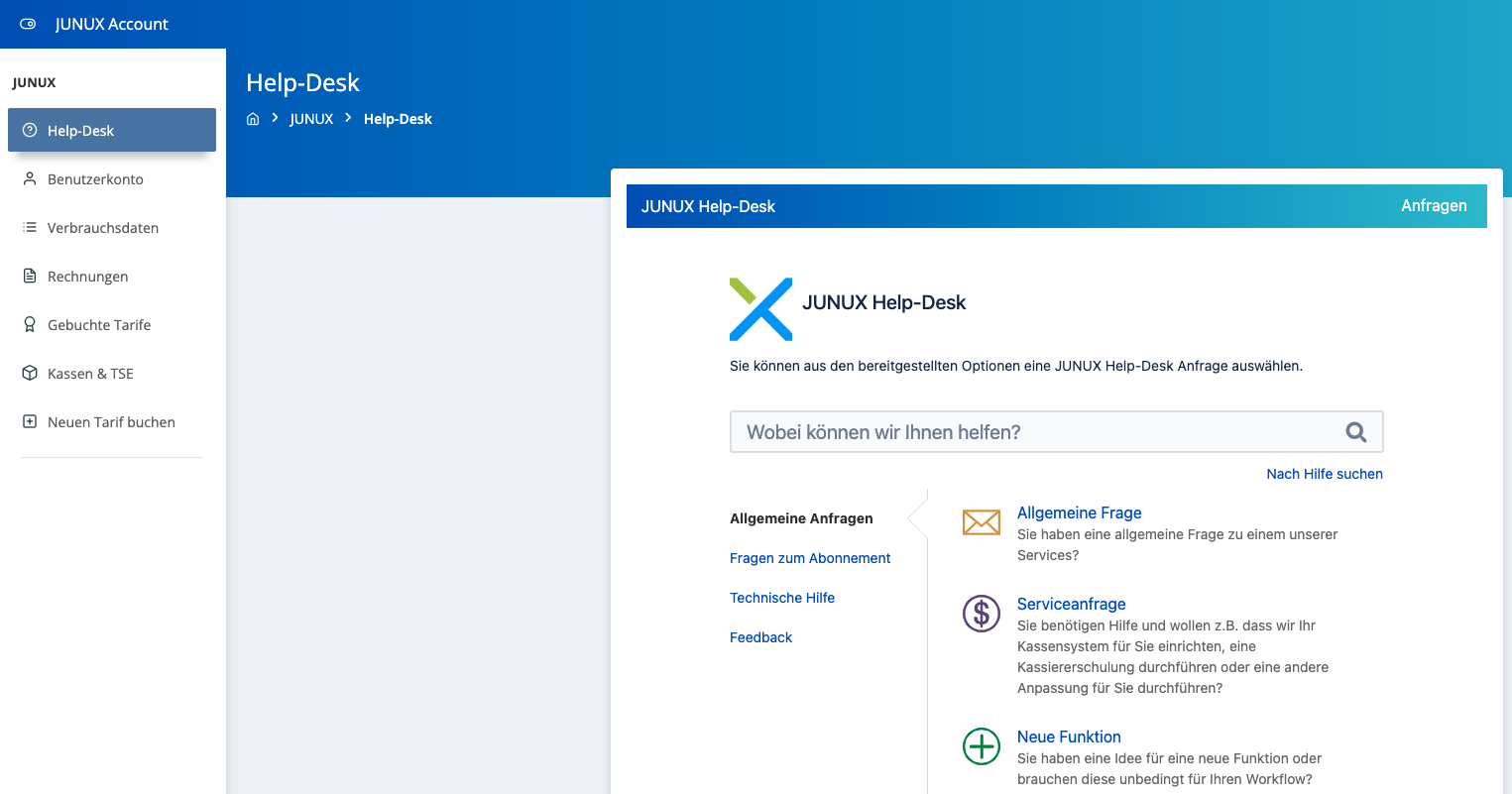Click the plus-square icon next to Neuen Tarif buchen
This screenshot has width=1512, height=794.
[x=30, y=421]
